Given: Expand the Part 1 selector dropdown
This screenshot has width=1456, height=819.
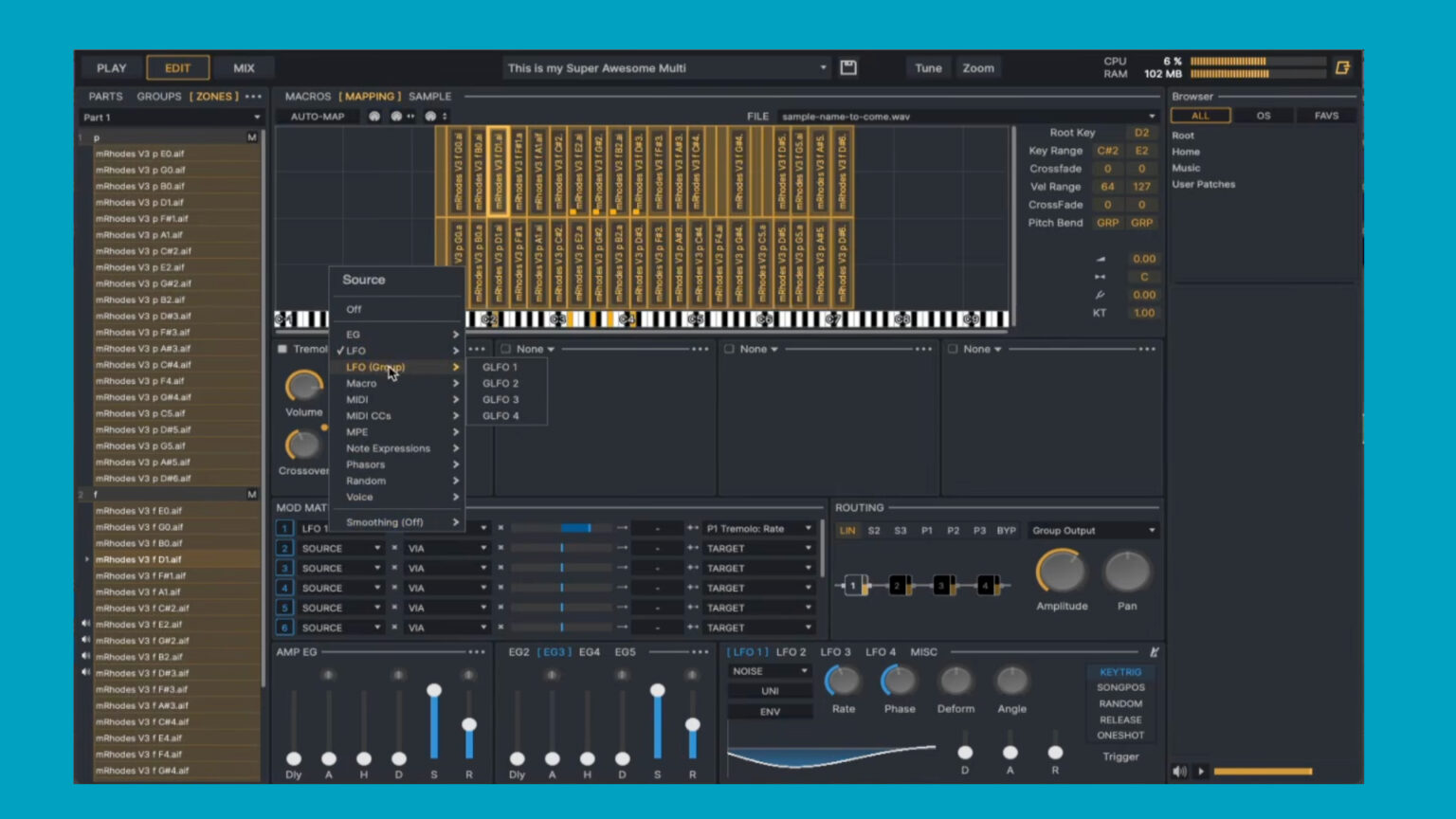Looking at the screenshot, I should pos(256,117).
